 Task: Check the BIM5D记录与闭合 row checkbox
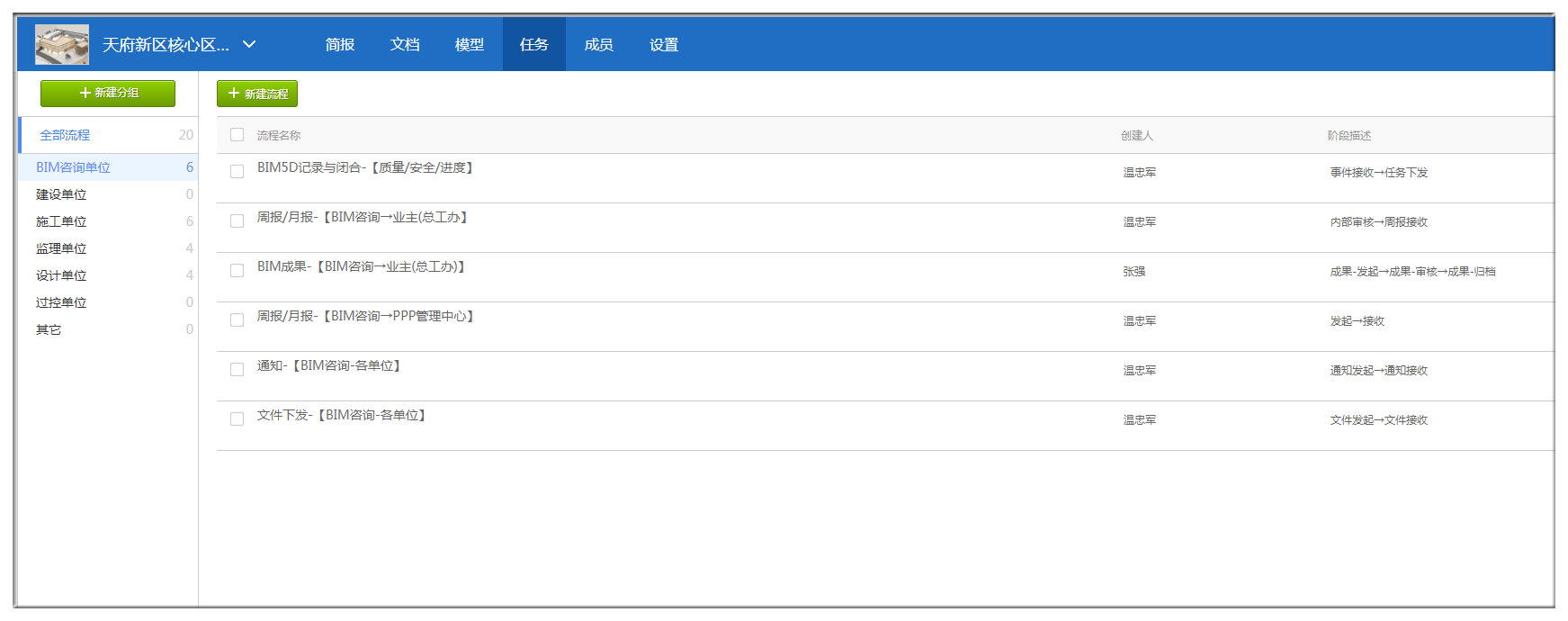(237, 172)
